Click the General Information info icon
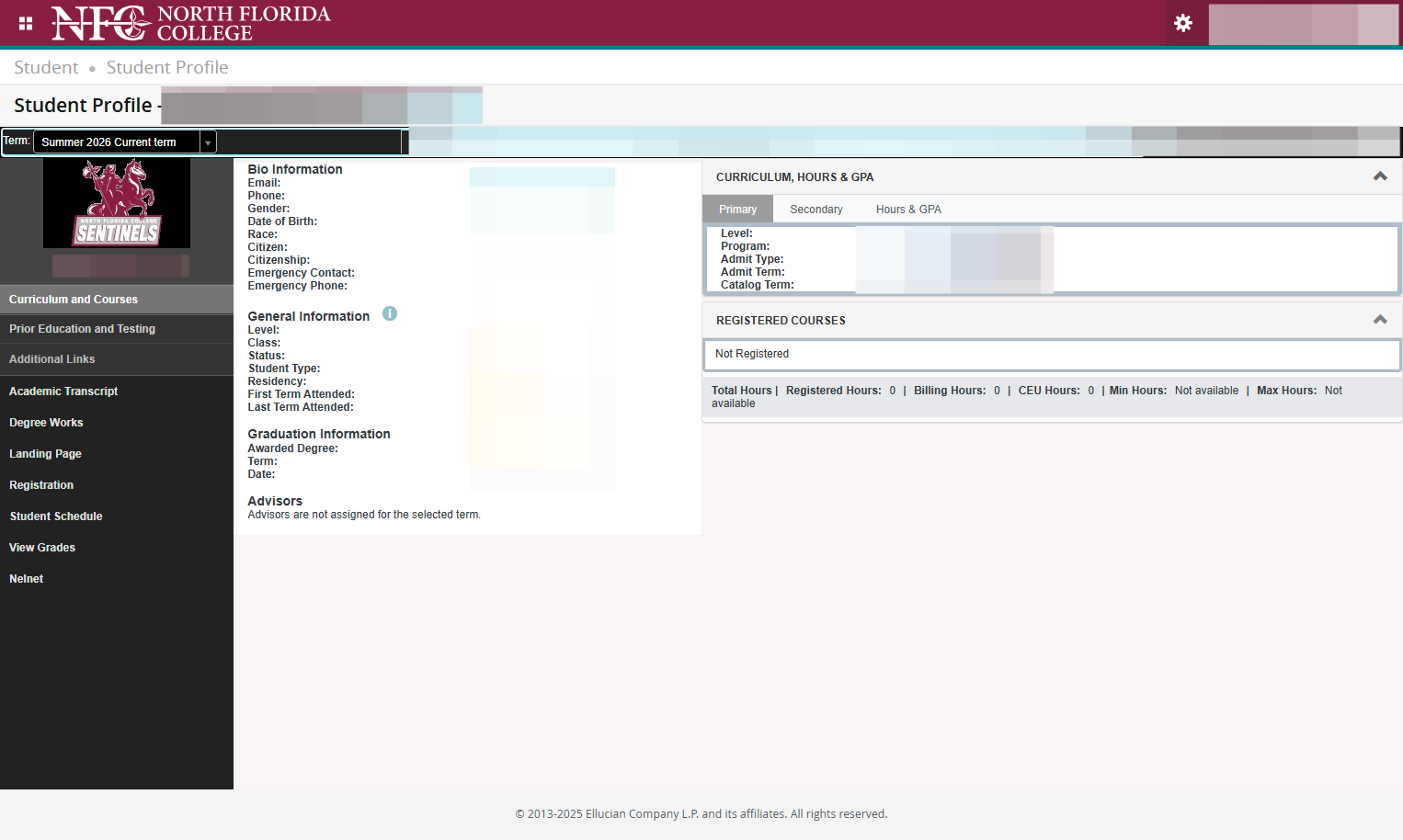 (390, 314)
